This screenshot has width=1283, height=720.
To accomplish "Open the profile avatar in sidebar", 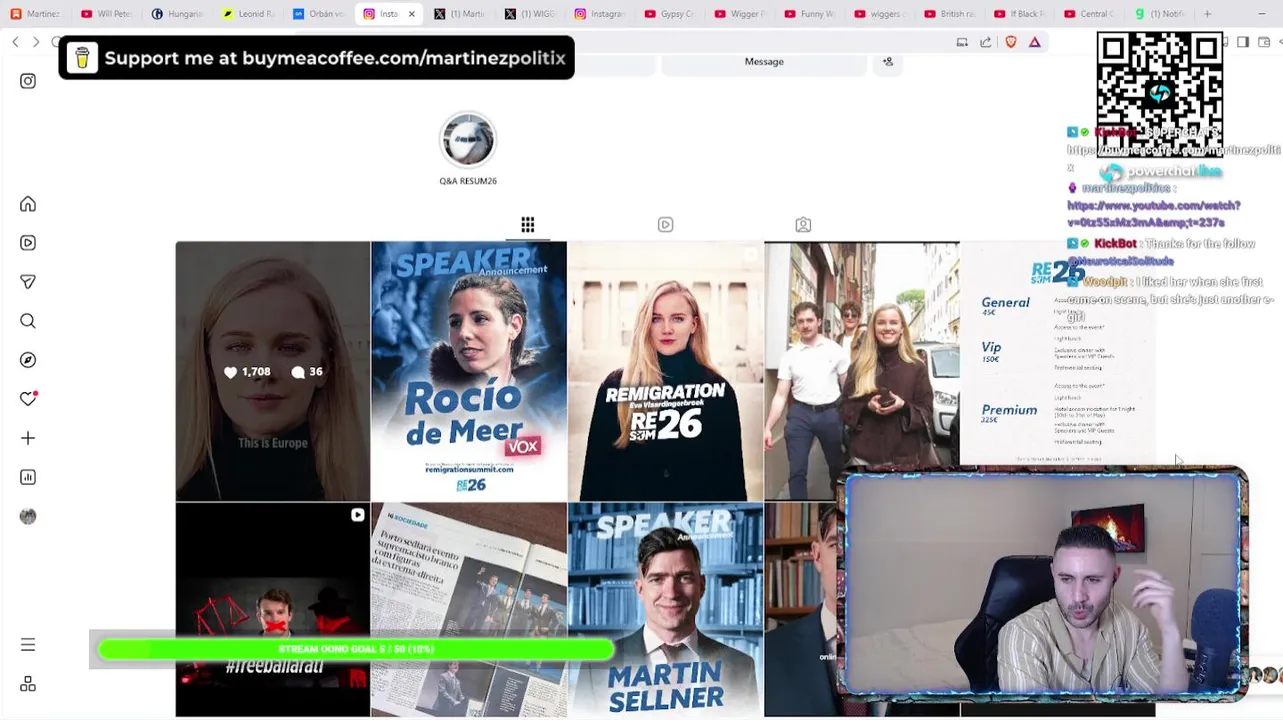I will click(x=28, y=516).
